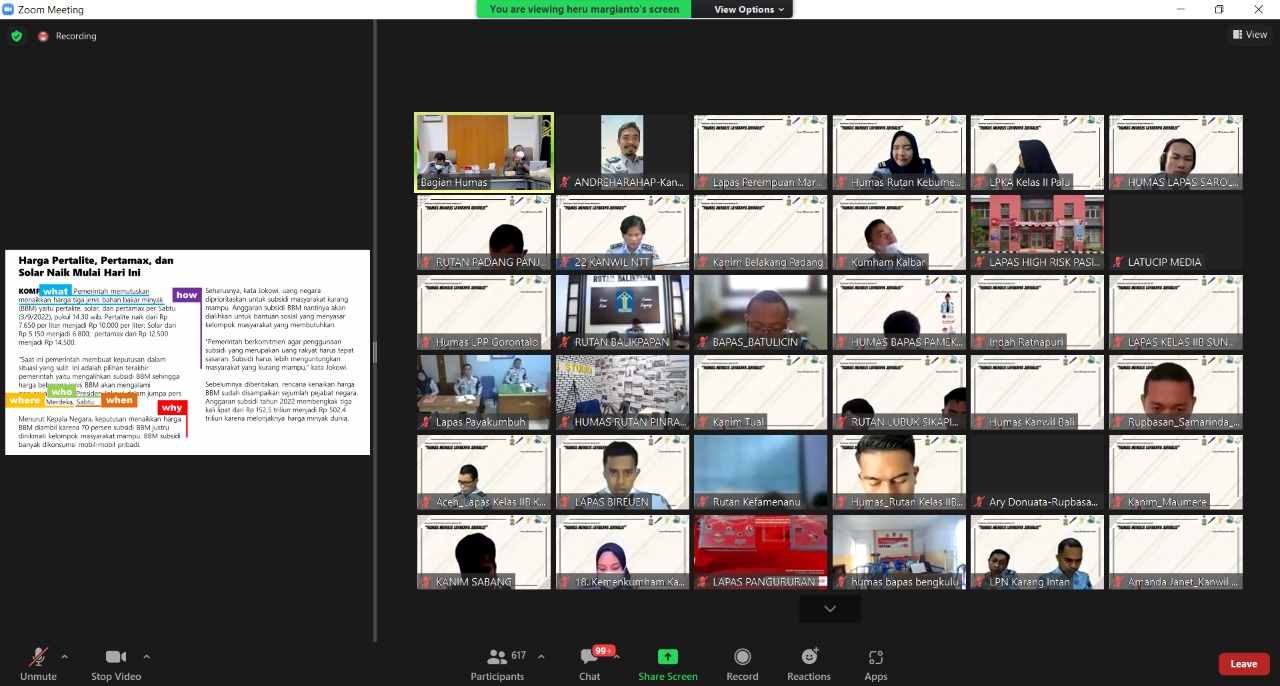Expand the participants options caret
Image resolution: width=1280 pixels, height=686 pixels.
(541, 657)
